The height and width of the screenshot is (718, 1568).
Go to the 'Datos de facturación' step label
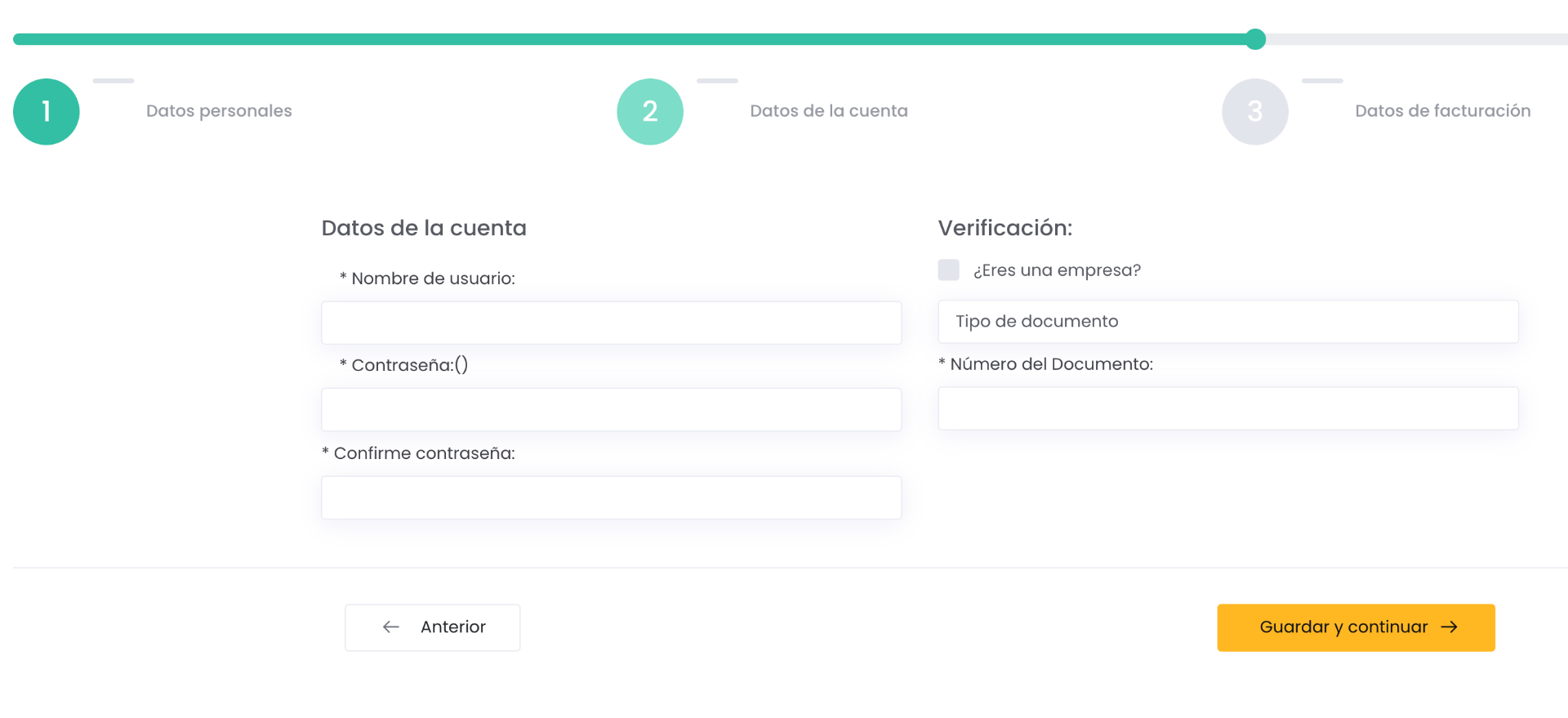click(1443, 111)
